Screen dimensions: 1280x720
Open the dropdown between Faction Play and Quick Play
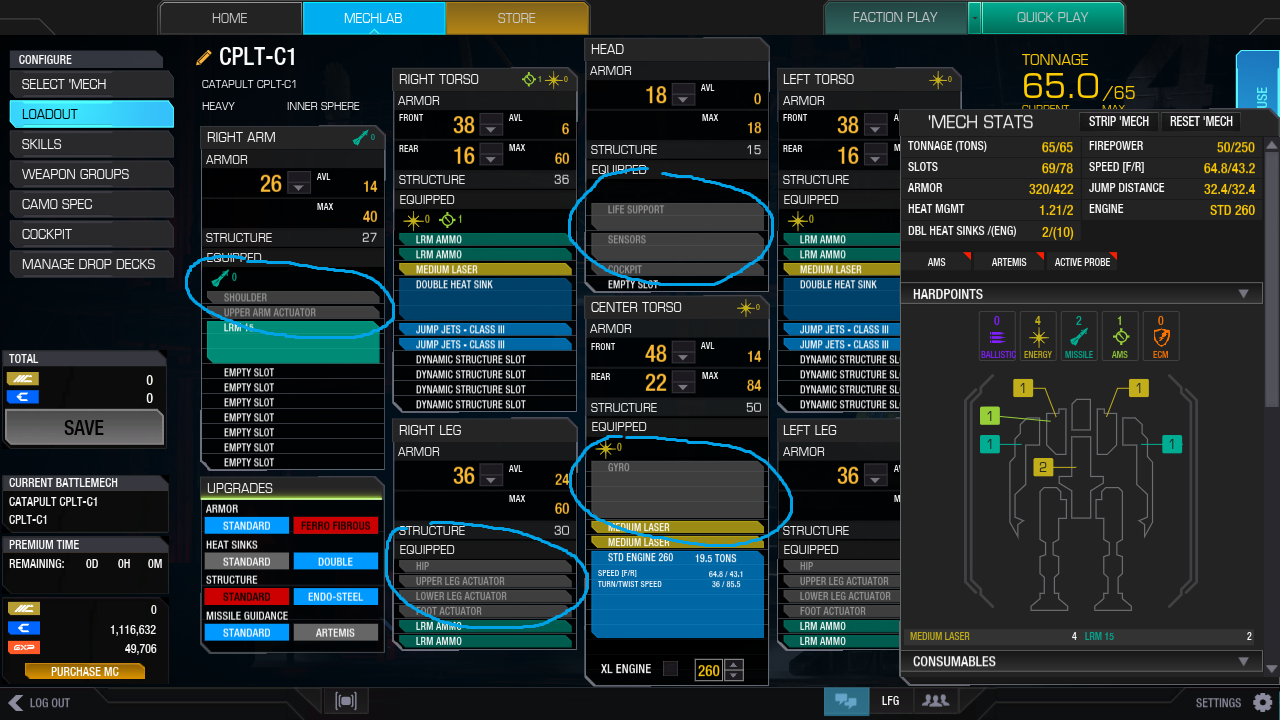[974, 18]
